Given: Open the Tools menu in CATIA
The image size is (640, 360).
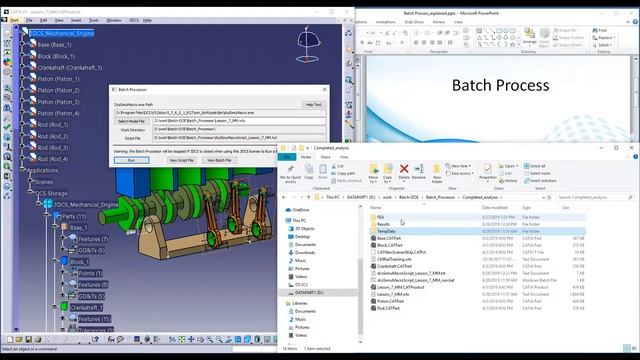Looking at the screenshot, I should point(94,20).
